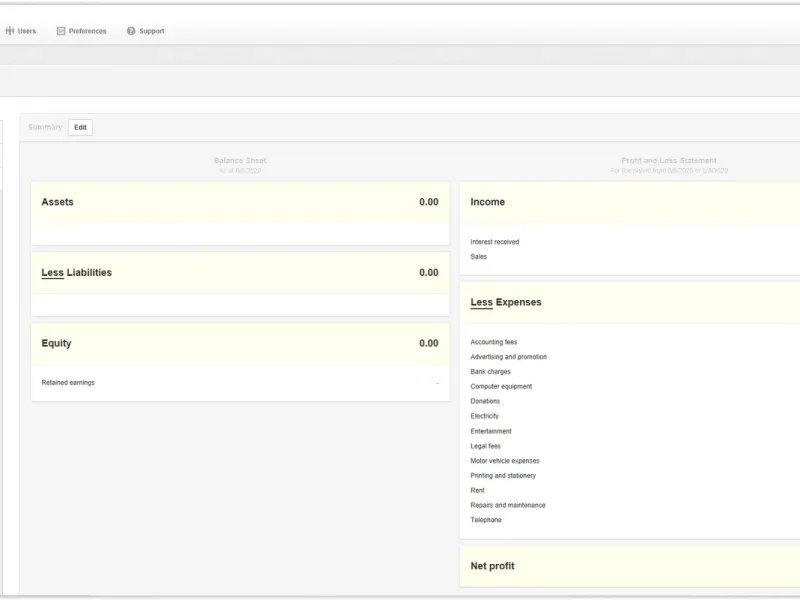
Task: Click the Edit button beside Summary
Action: [x=80, y=127]
